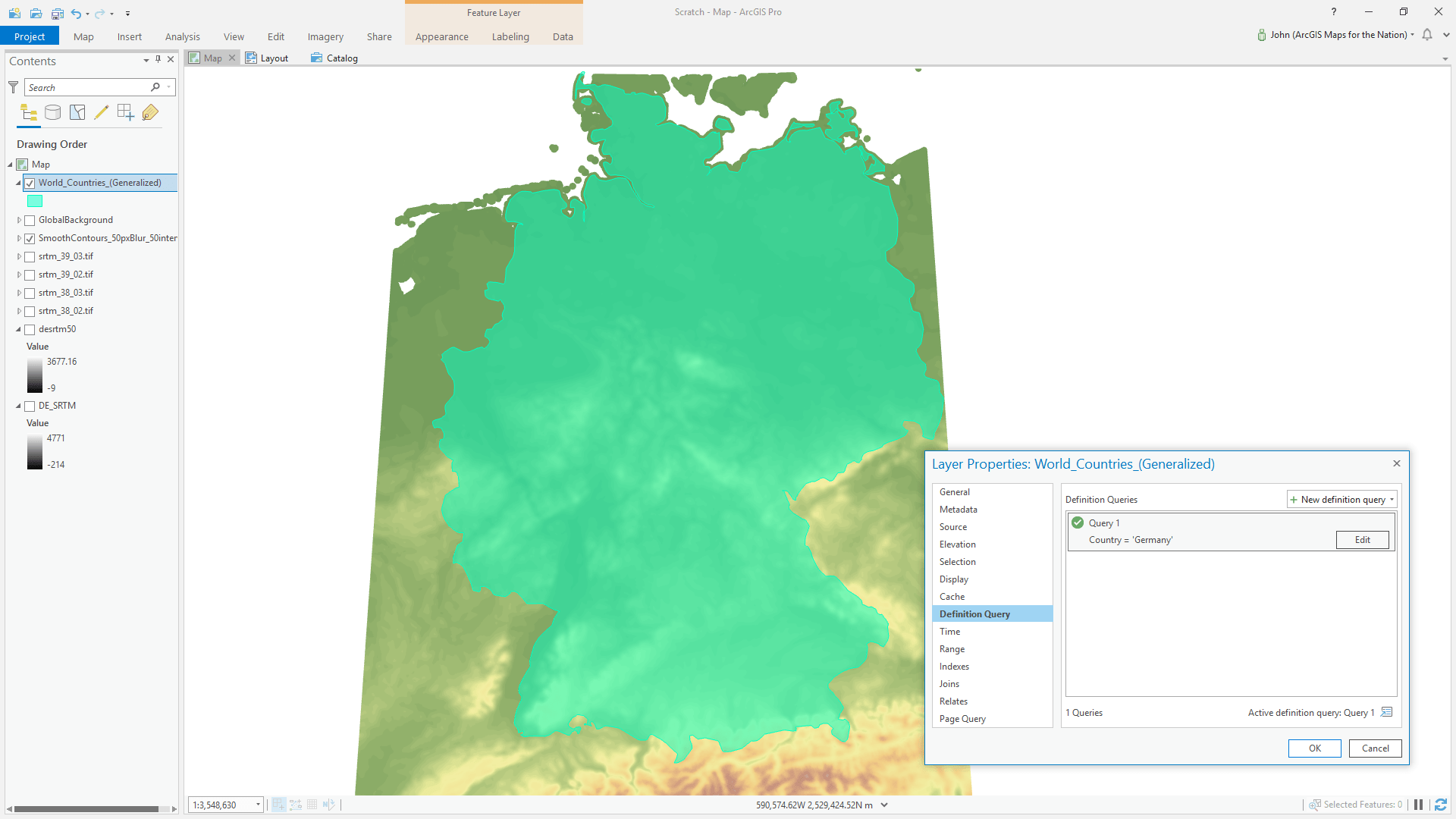The image size is (1456, 819).
Task: Open the Analysis ribbon tab
Action: 182,36
